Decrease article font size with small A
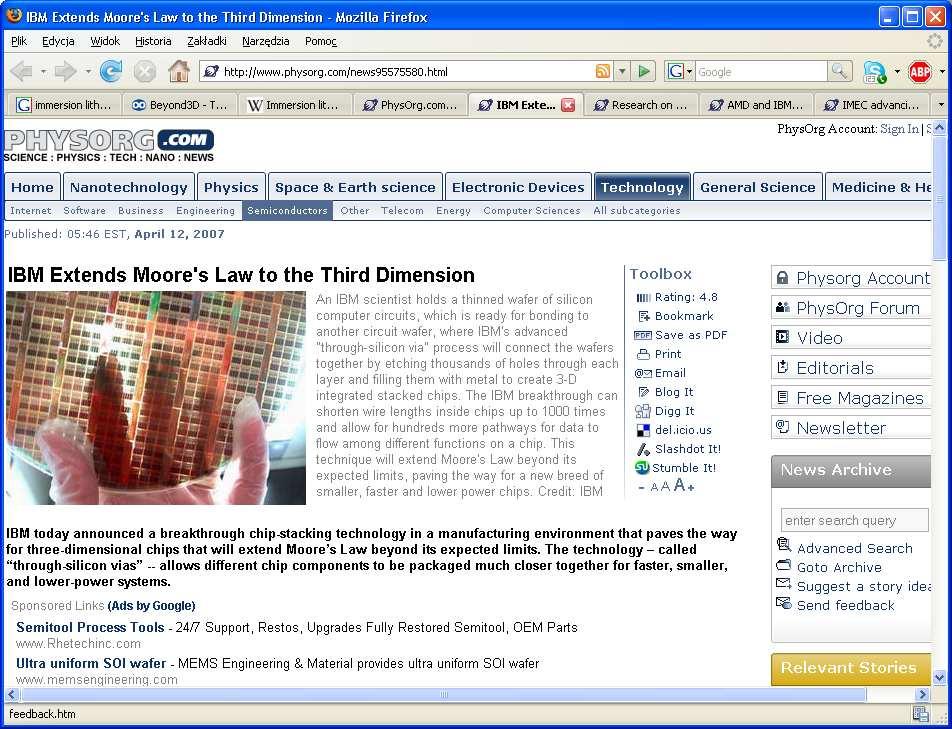This screenshot has width=952, height=729. pos(654,487)
